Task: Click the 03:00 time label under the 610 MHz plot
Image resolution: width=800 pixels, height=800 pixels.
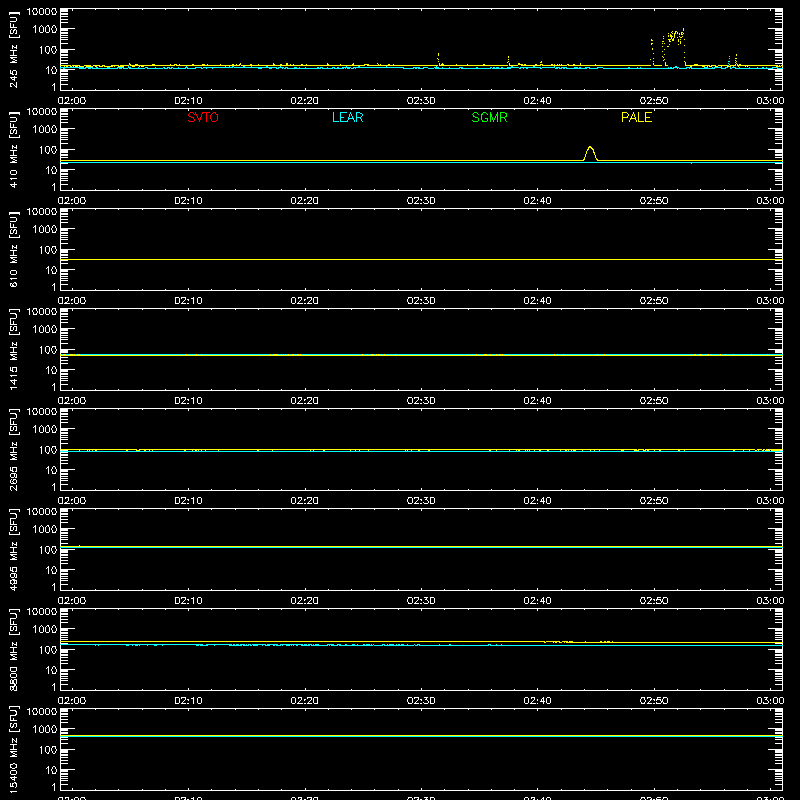Action: tap(770, 301)
